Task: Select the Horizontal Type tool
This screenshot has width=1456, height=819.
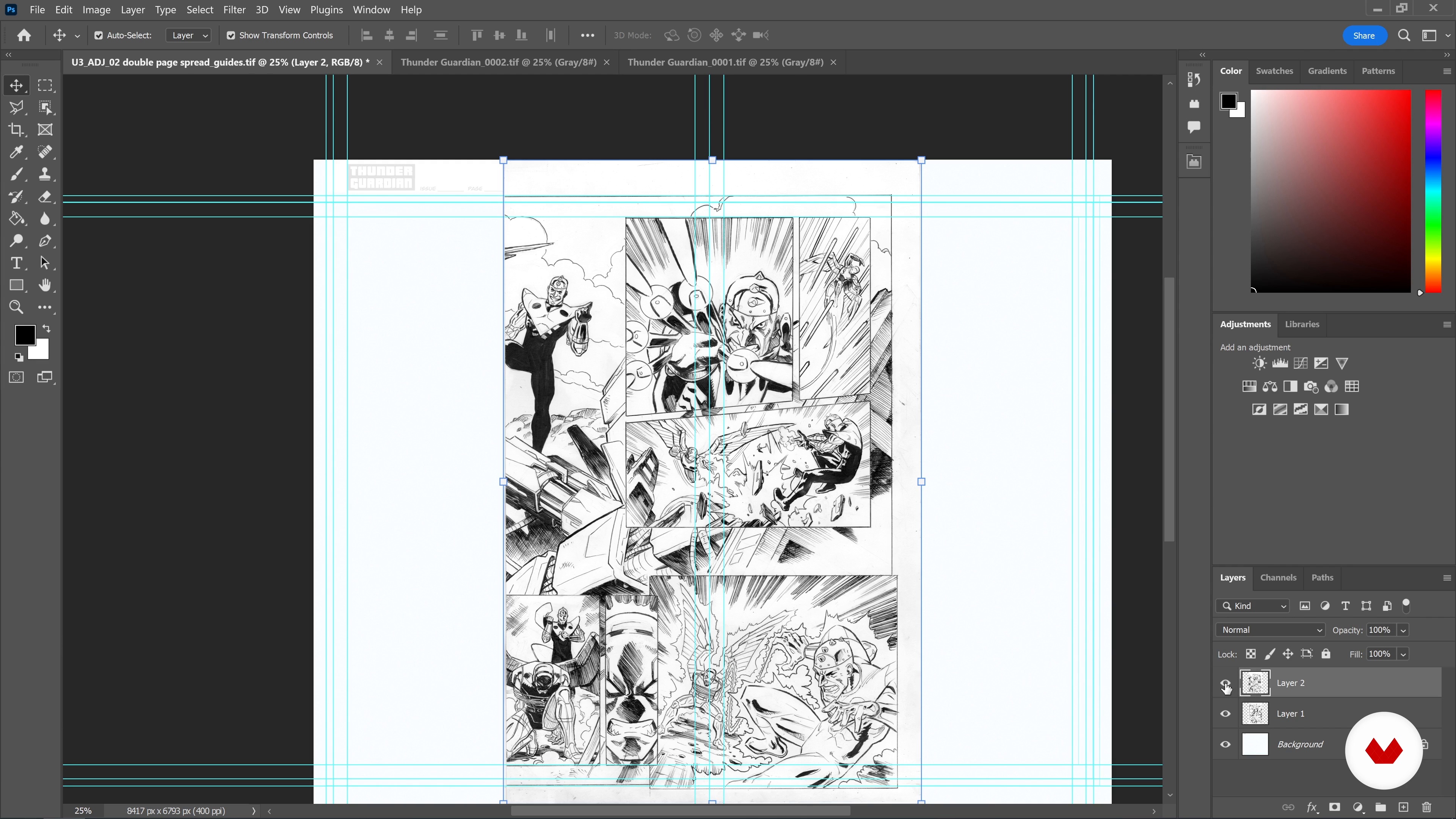Action: [x=16, y=263]
